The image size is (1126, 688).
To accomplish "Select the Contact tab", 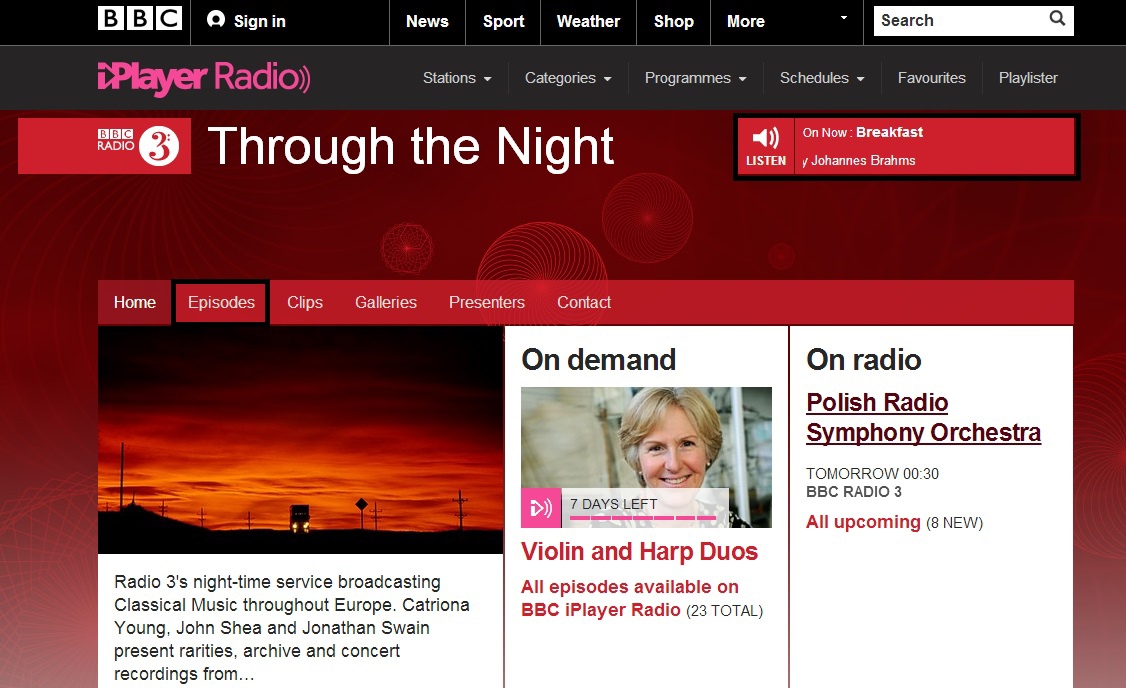I will tap(584, 302).
